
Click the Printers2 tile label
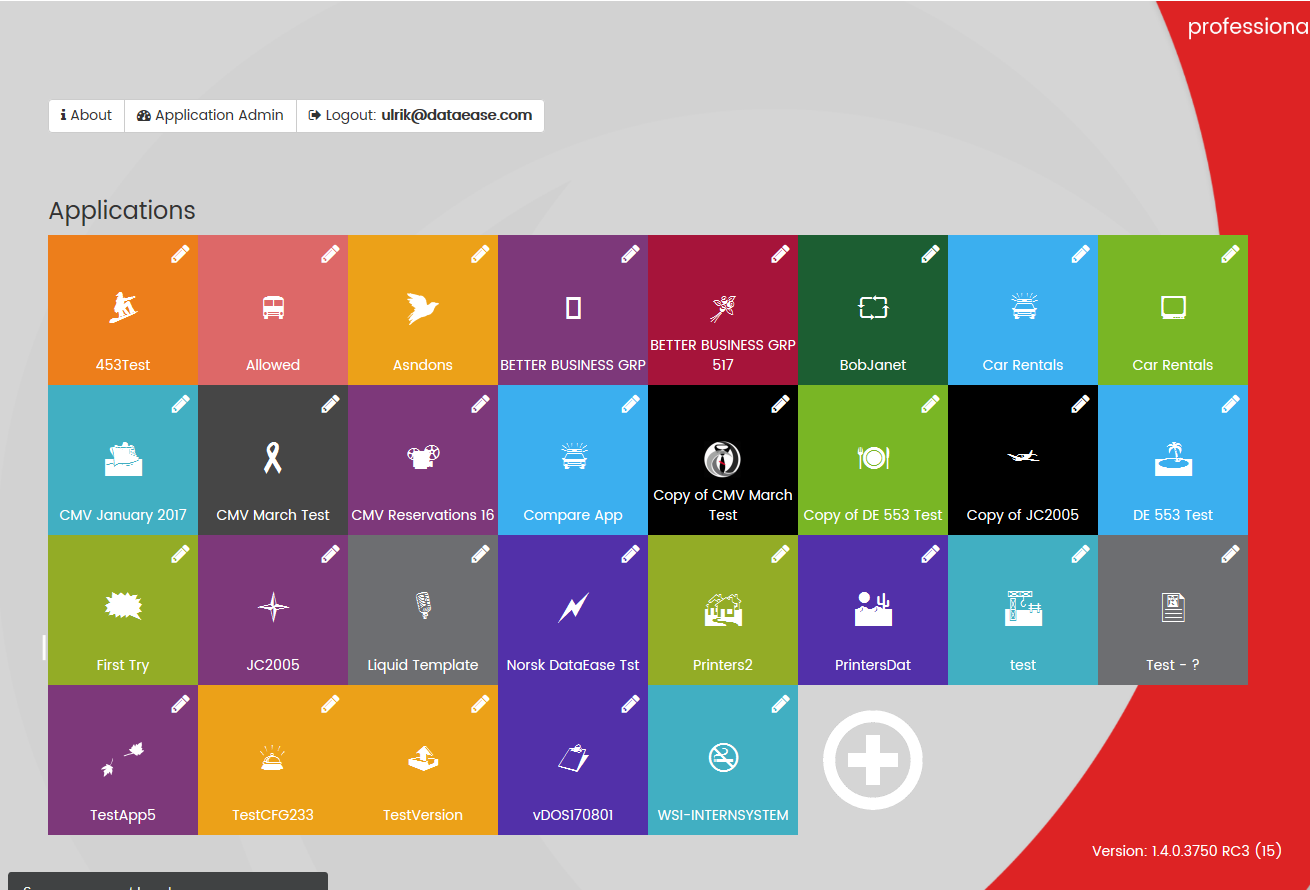click(x=723, y=665)
